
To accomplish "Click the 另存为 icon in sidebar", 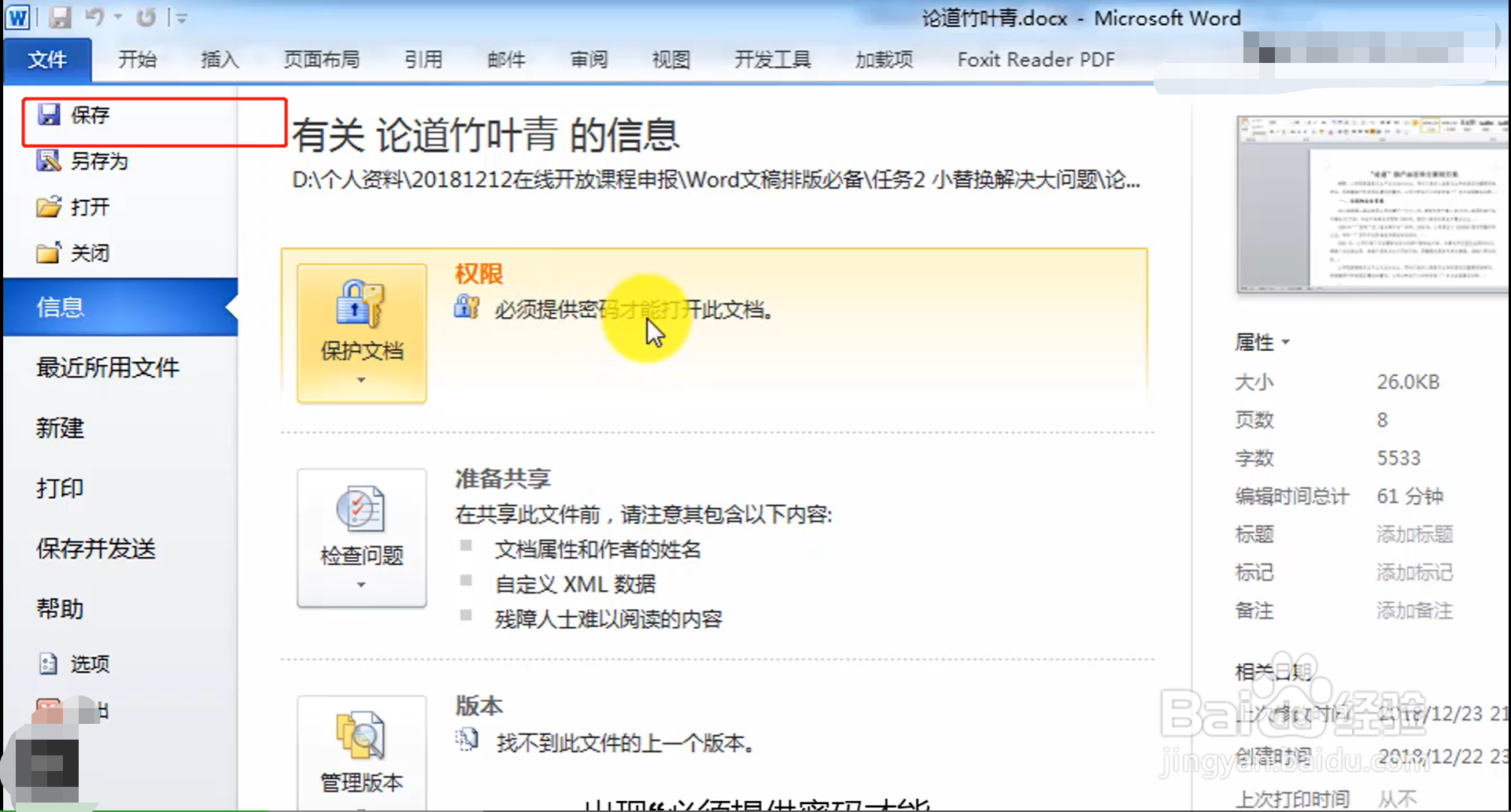I will click(48, 161).
